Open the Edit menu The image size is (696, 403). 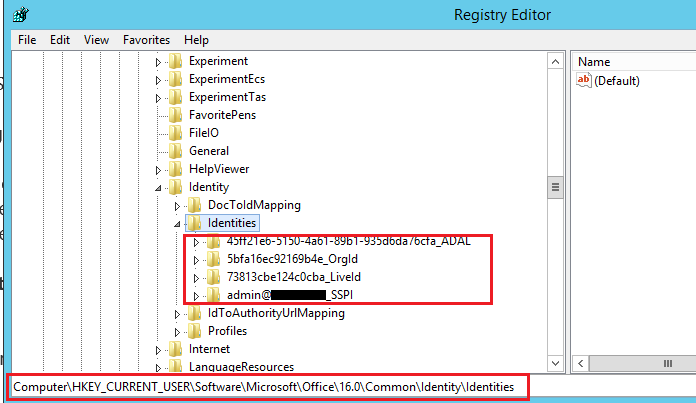point(60,40)
